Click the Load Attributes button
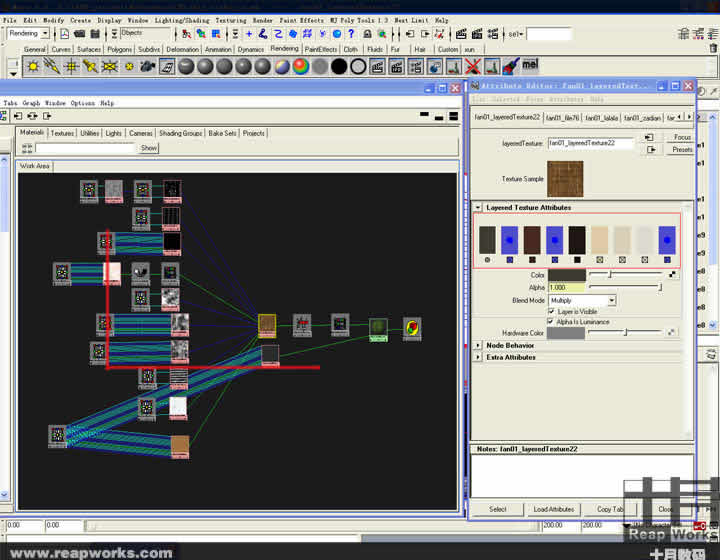720x560 pixels. point(553,509)
